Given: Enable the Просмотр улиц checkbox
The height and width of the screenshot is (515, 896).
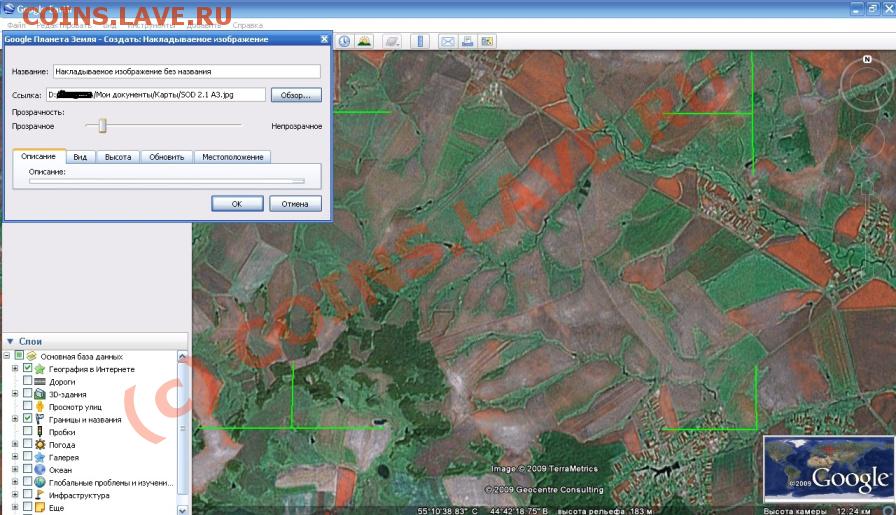Looking at the screenshot, I should tap(27, 406).
